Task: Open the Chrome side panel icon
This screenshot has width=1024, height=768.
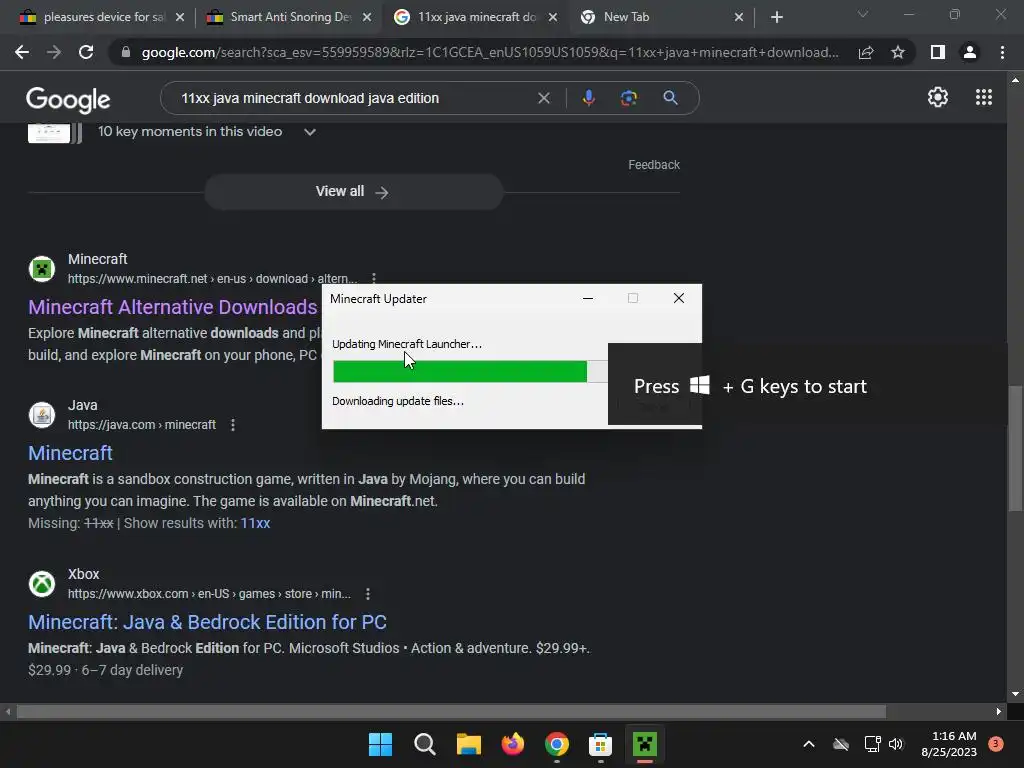Action: [x=938, y=52]
